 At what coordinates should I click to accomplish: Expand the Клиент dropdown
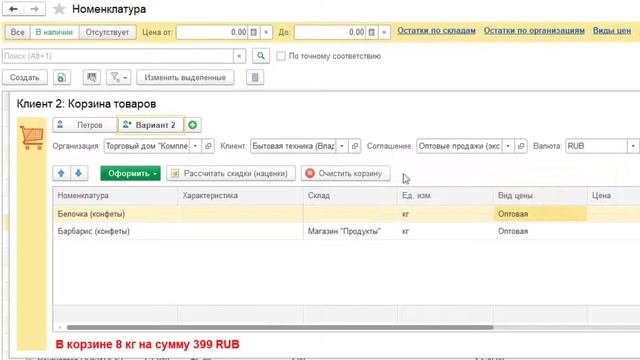[342, 146]
